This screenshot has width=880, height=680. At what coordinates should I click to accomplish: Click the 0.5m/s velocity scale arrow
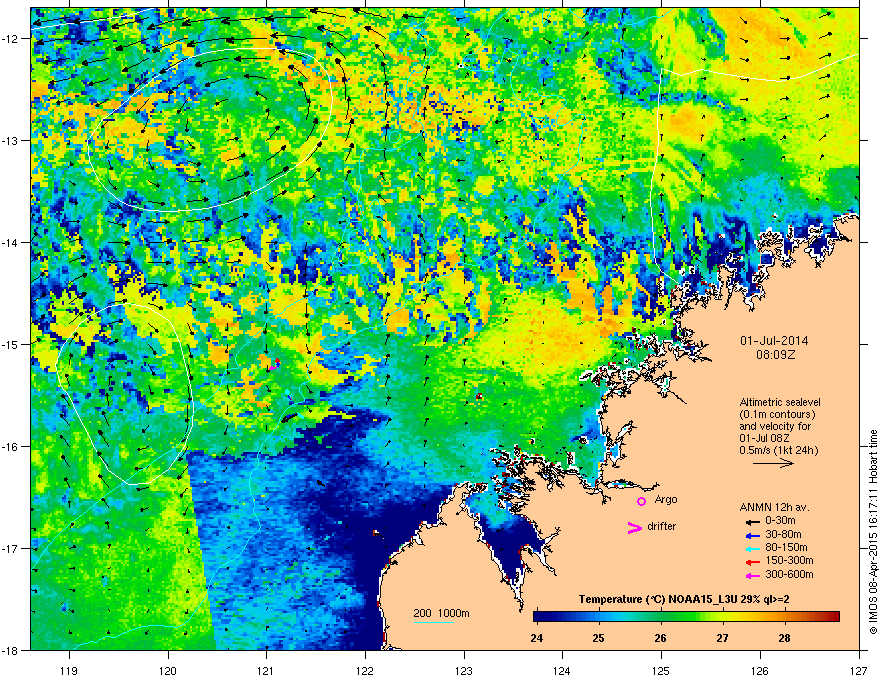[x=773, y=463]
